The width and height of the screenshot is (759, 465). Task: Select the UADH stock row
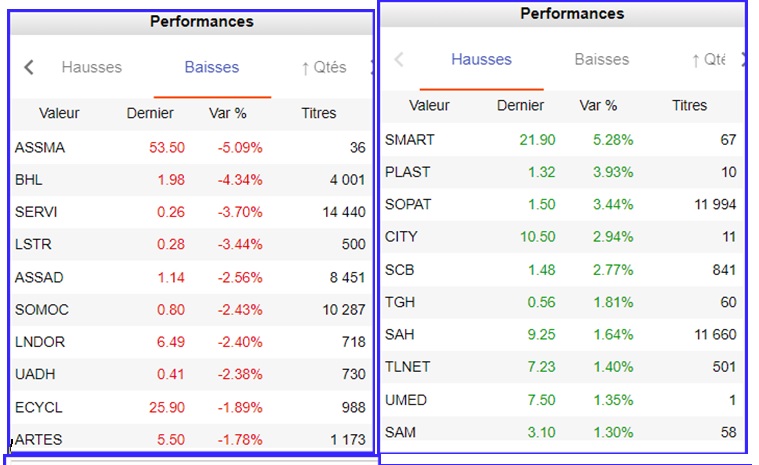(36, 374)
